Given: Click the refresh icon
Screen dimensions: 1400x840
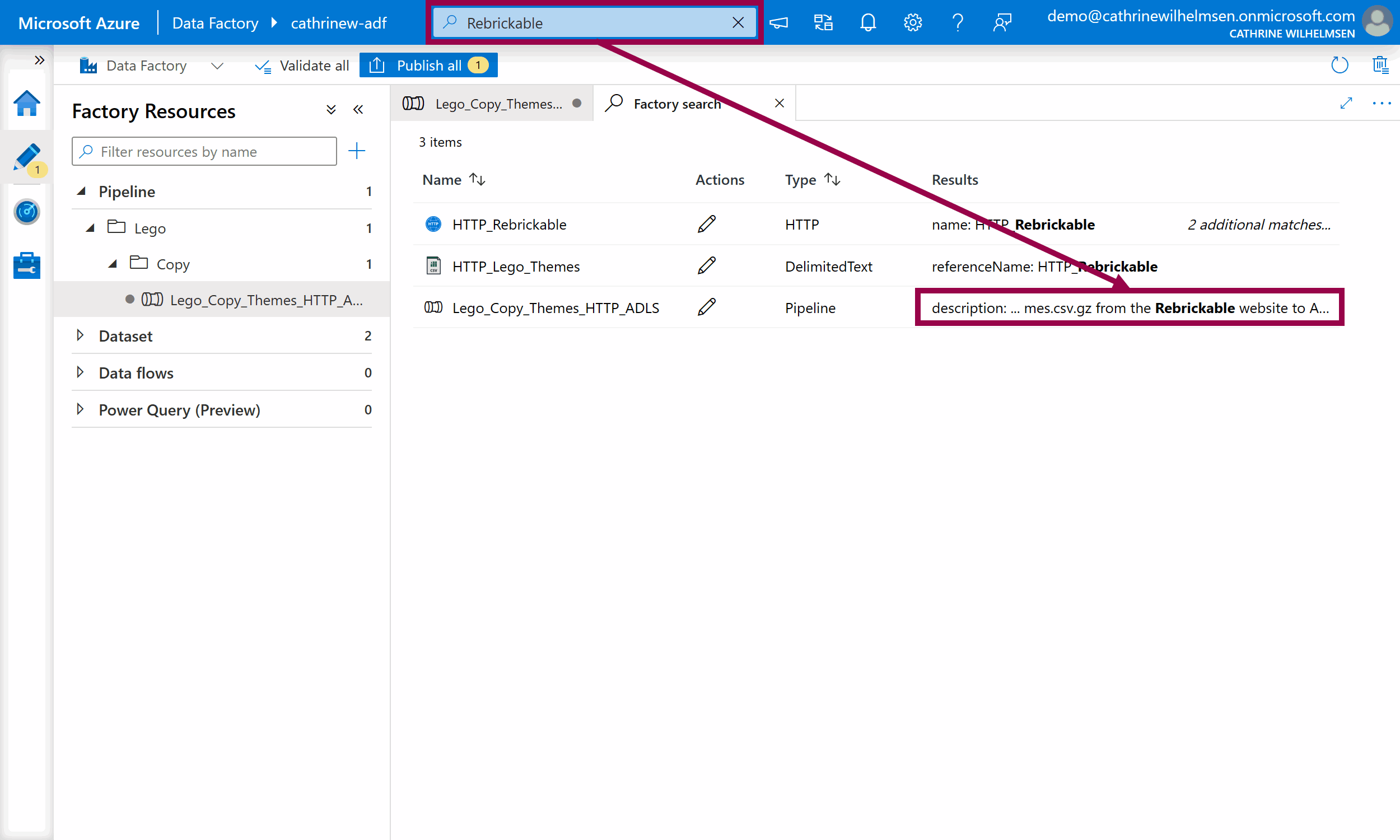Looking at the screenshot, I should 1339,66.
